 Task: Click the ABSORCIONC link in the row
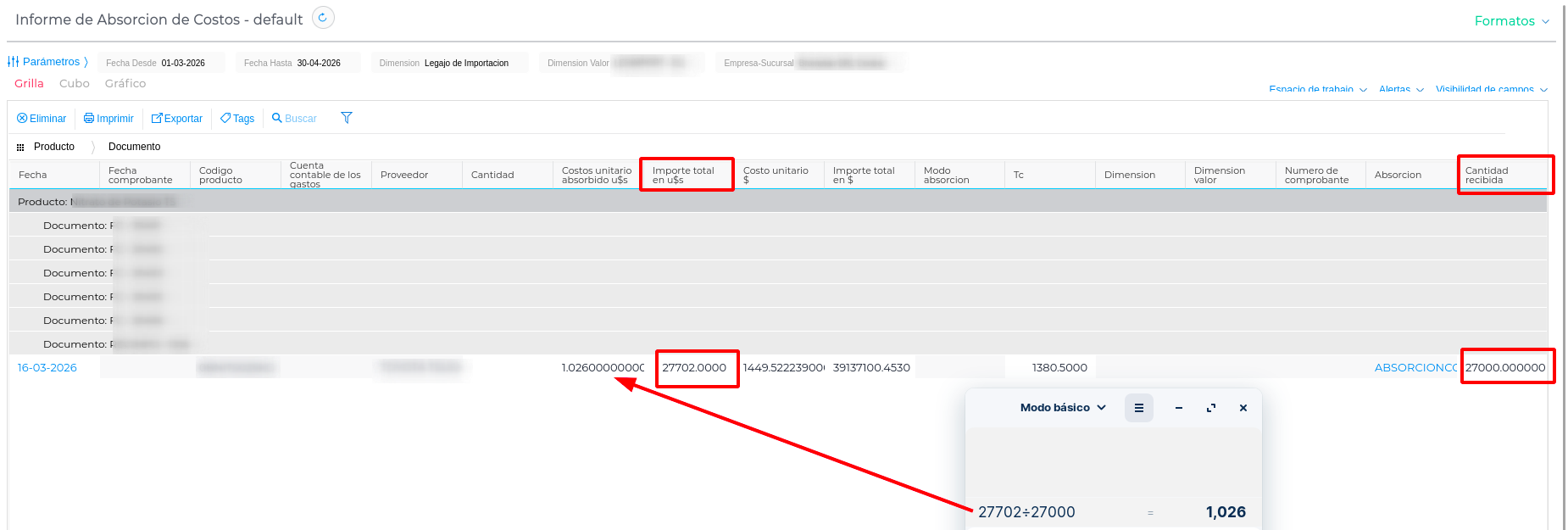point(1415,368)
